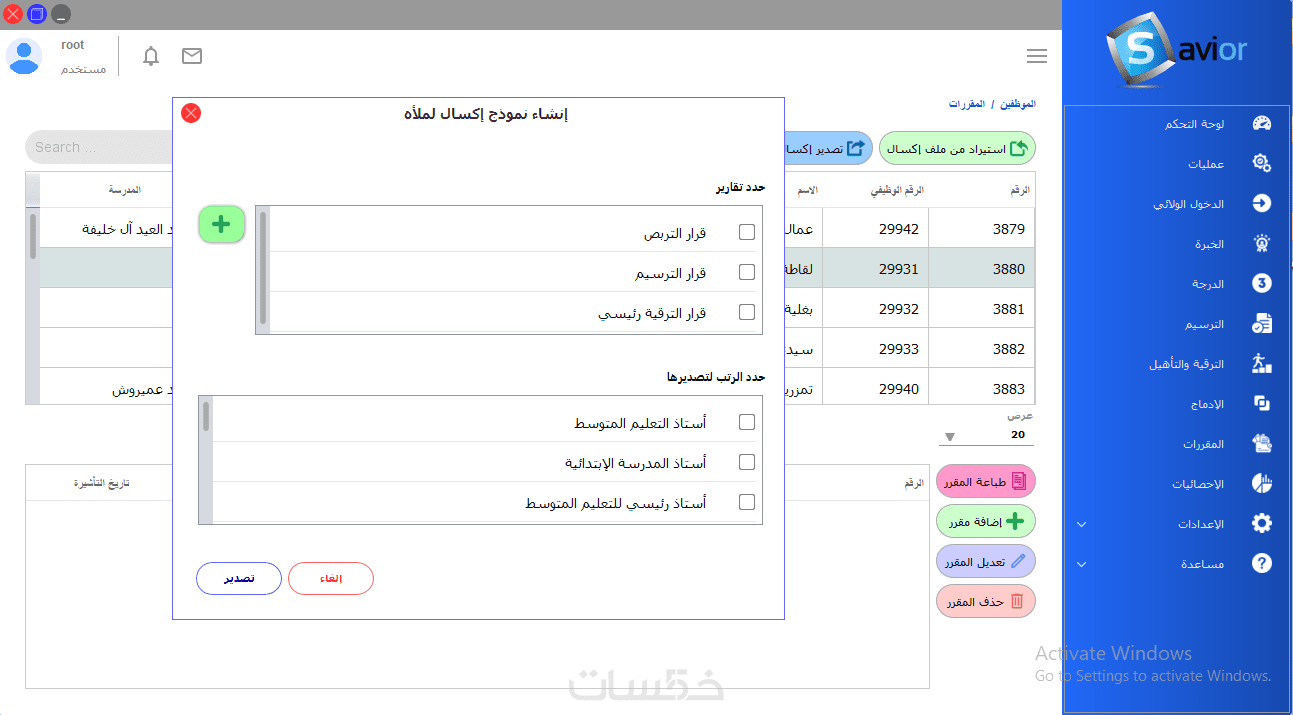
Task: Open لوحة التحكم dashboard icon in sidebar
Action: click(x=1261, y=124)
